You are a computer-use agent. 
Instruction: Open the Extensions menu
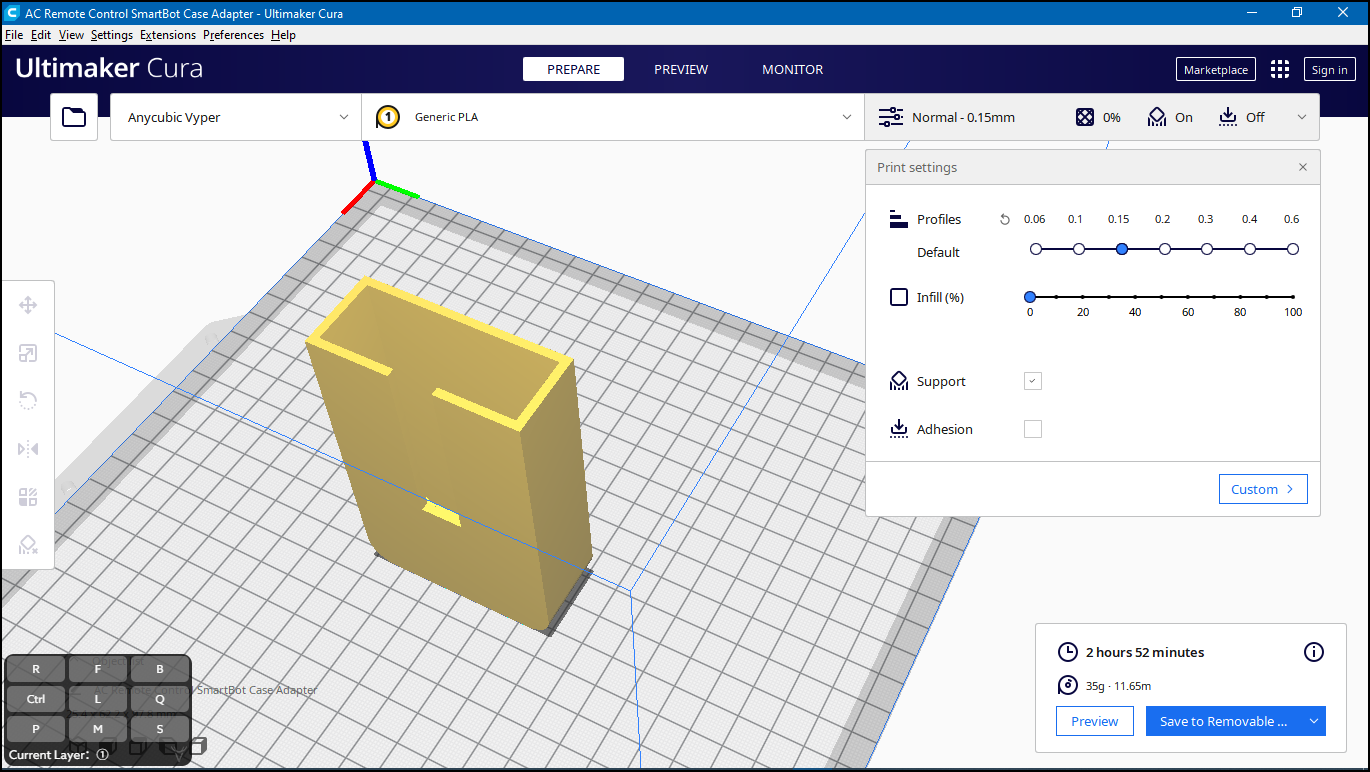pyautogui.click(x=168, y=35)
